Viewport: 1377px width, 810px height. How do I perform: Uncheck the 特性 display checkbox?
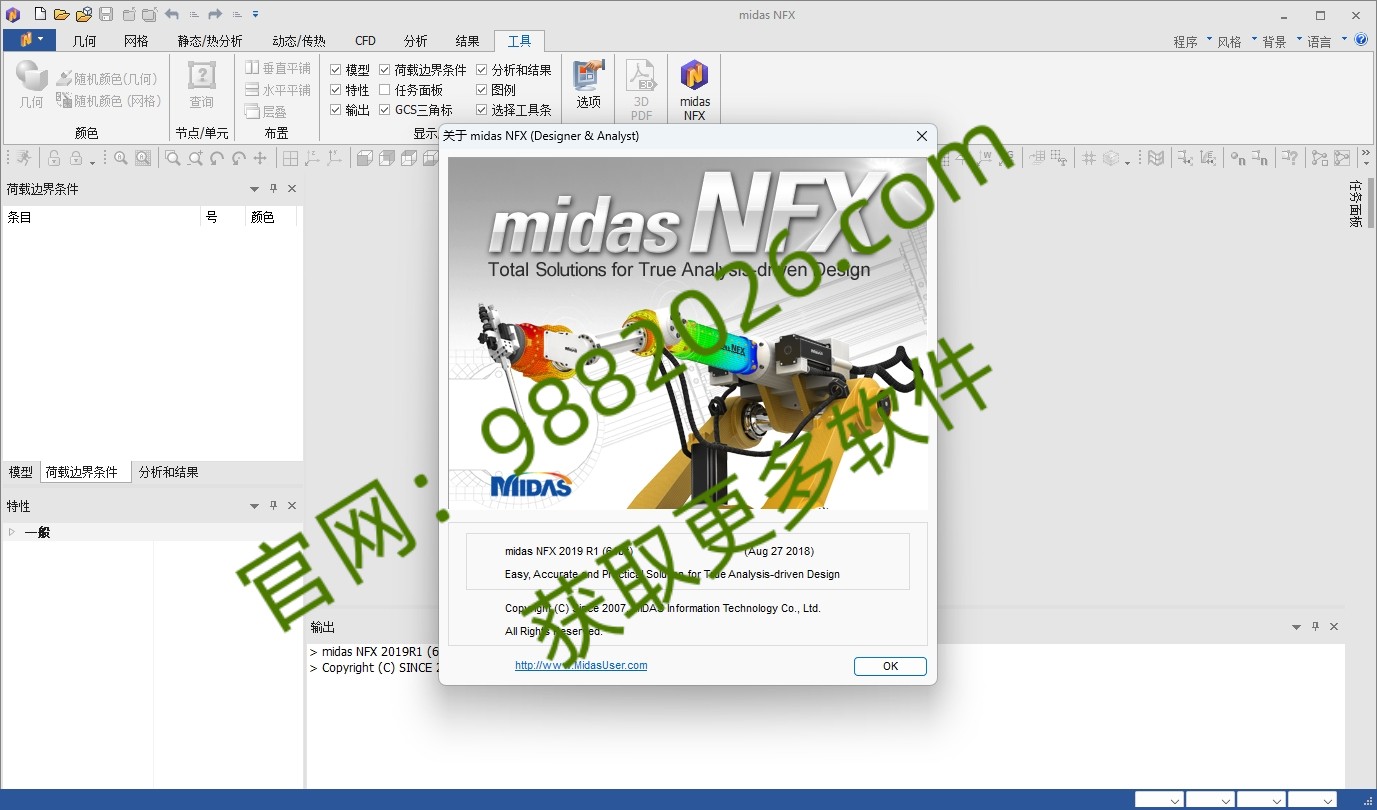[336, 90]
